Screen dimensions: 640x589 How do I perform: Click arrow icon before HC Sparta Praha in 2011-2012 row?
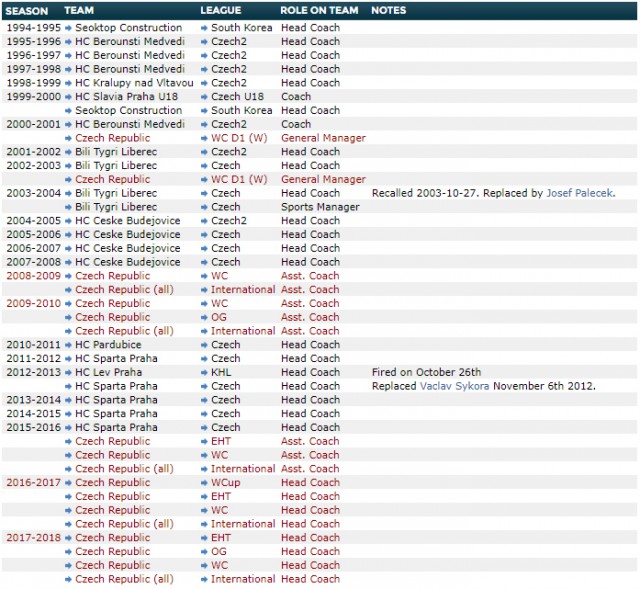point(68,359)
